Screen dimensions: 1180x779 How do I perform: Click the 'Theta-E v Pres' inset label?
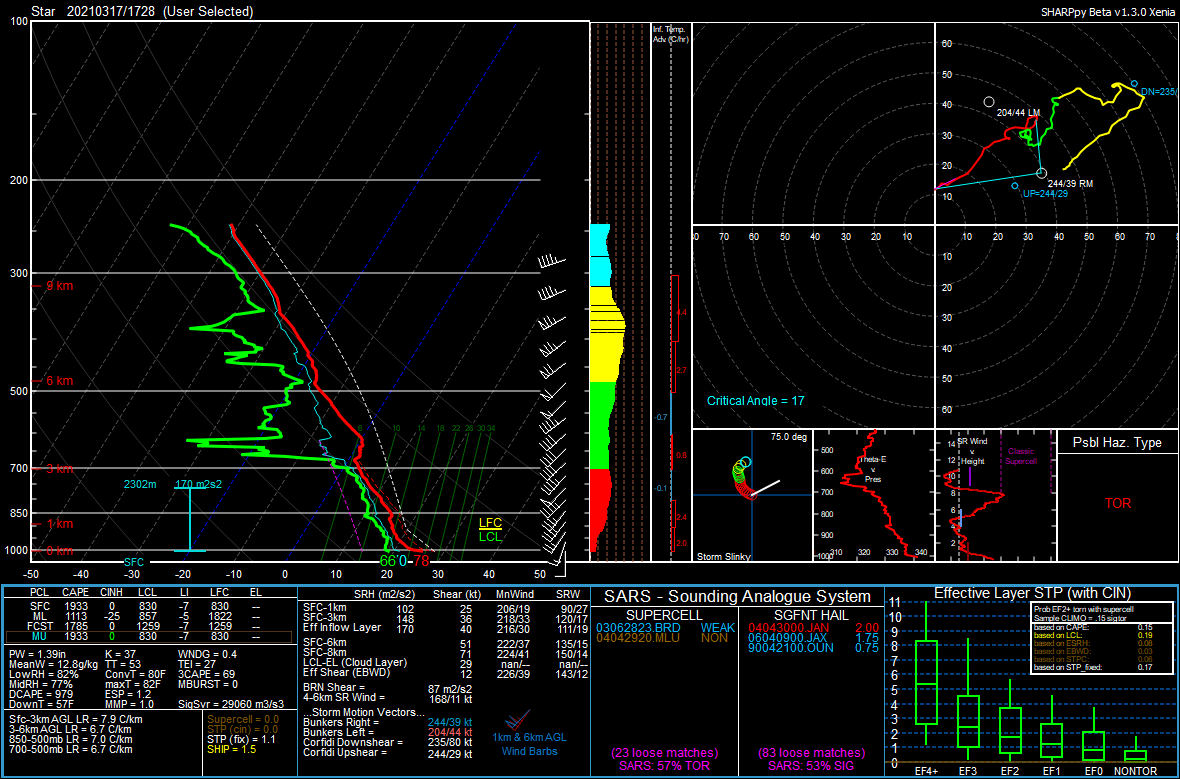(x=872, y=469)
